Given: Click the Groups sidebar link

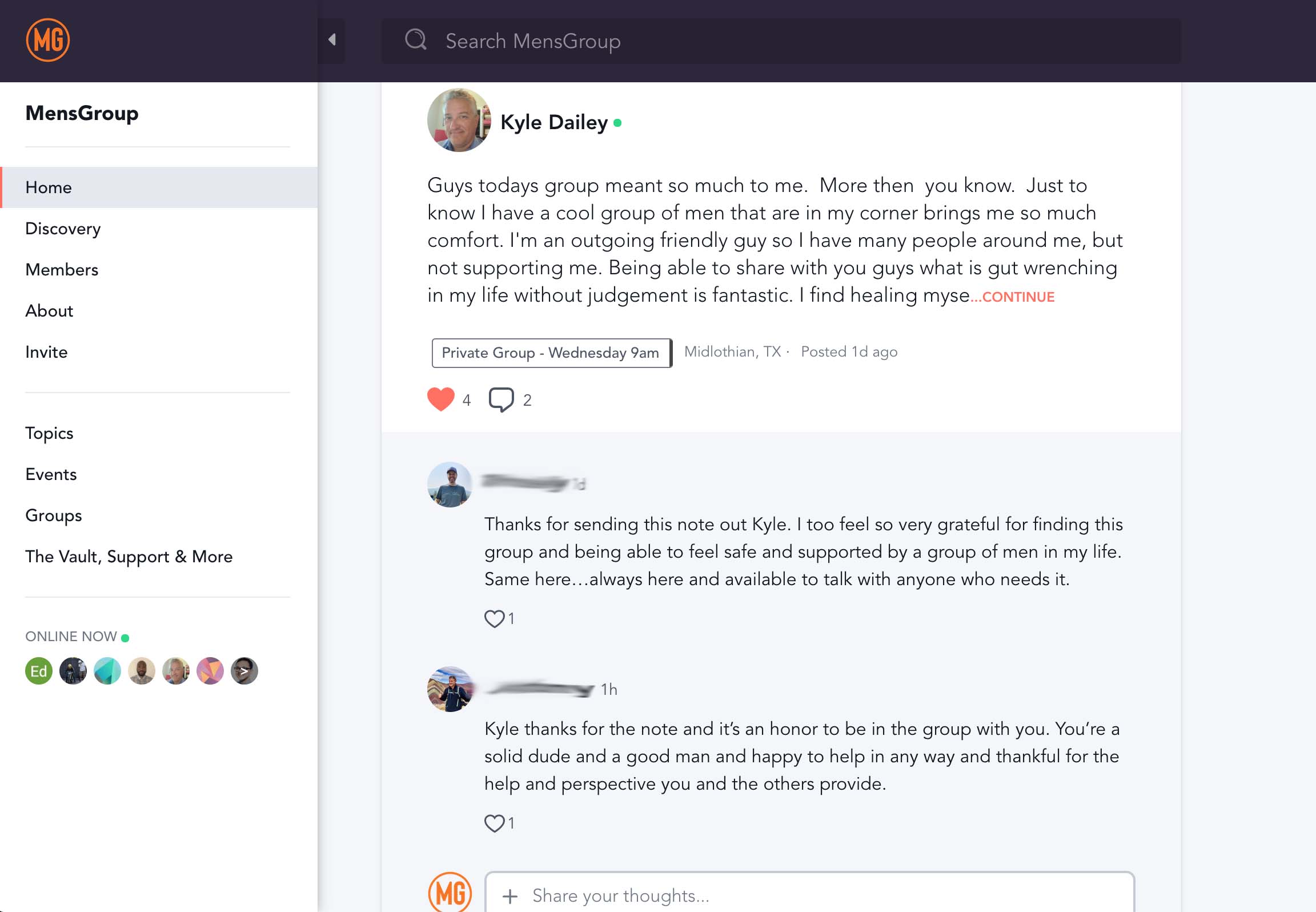Looking at the screenshot, I should [x=53, y=515].
